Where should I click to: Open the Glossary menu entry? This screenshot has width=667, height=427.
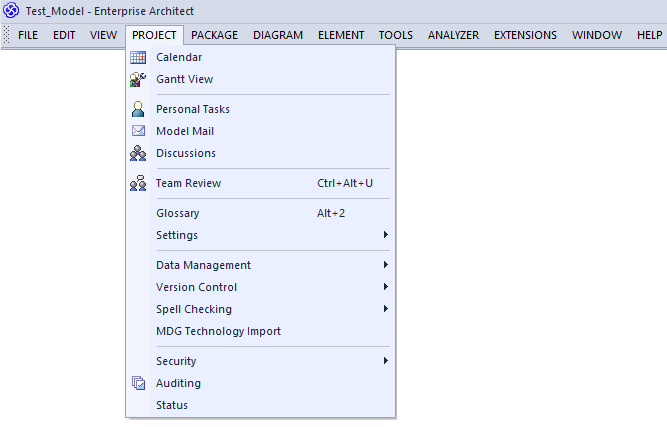click(x=261, y=213)
